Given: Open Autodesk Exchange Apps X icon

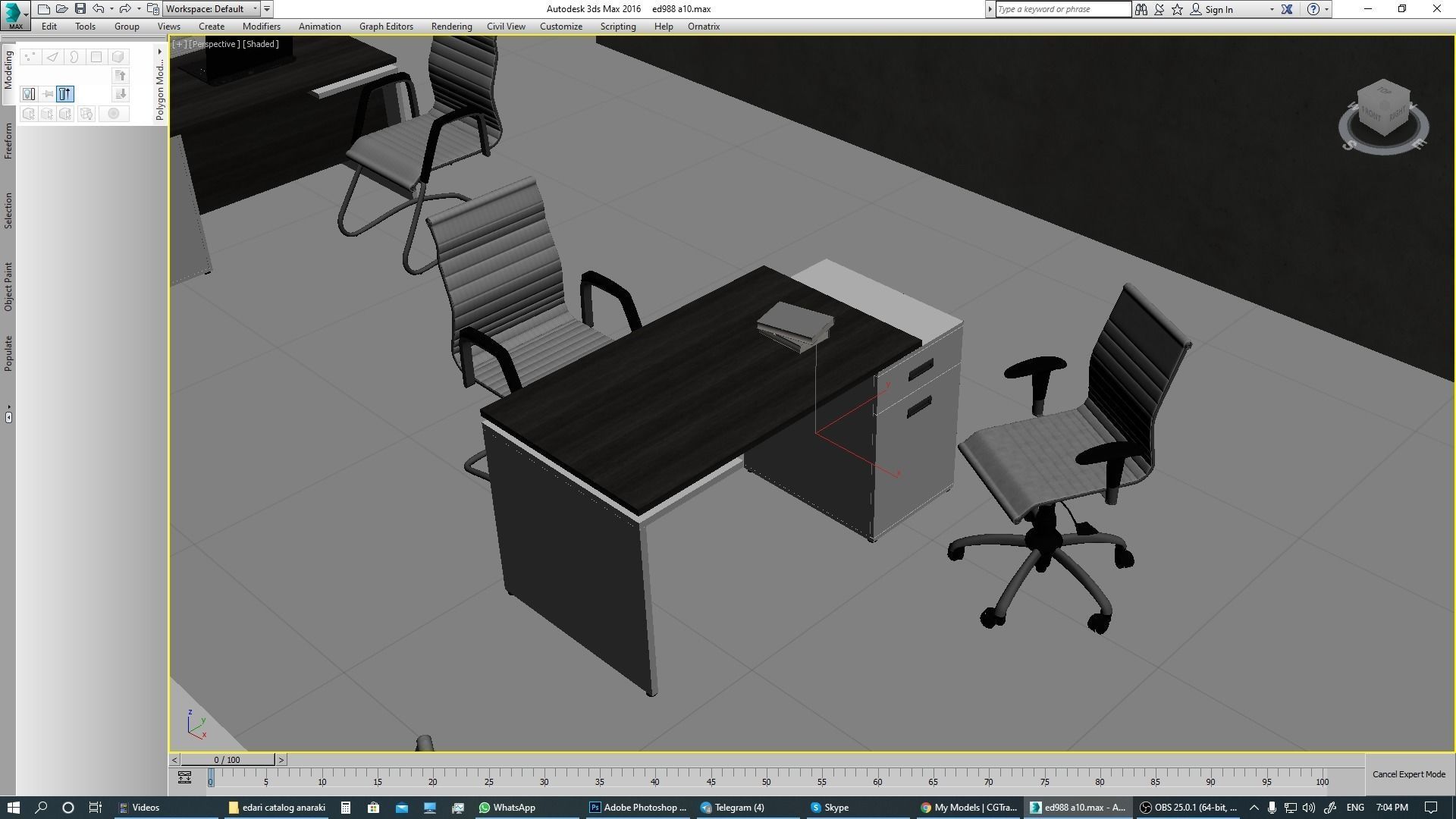Looking at the screenshot, I should click(x=1287, y=9).
